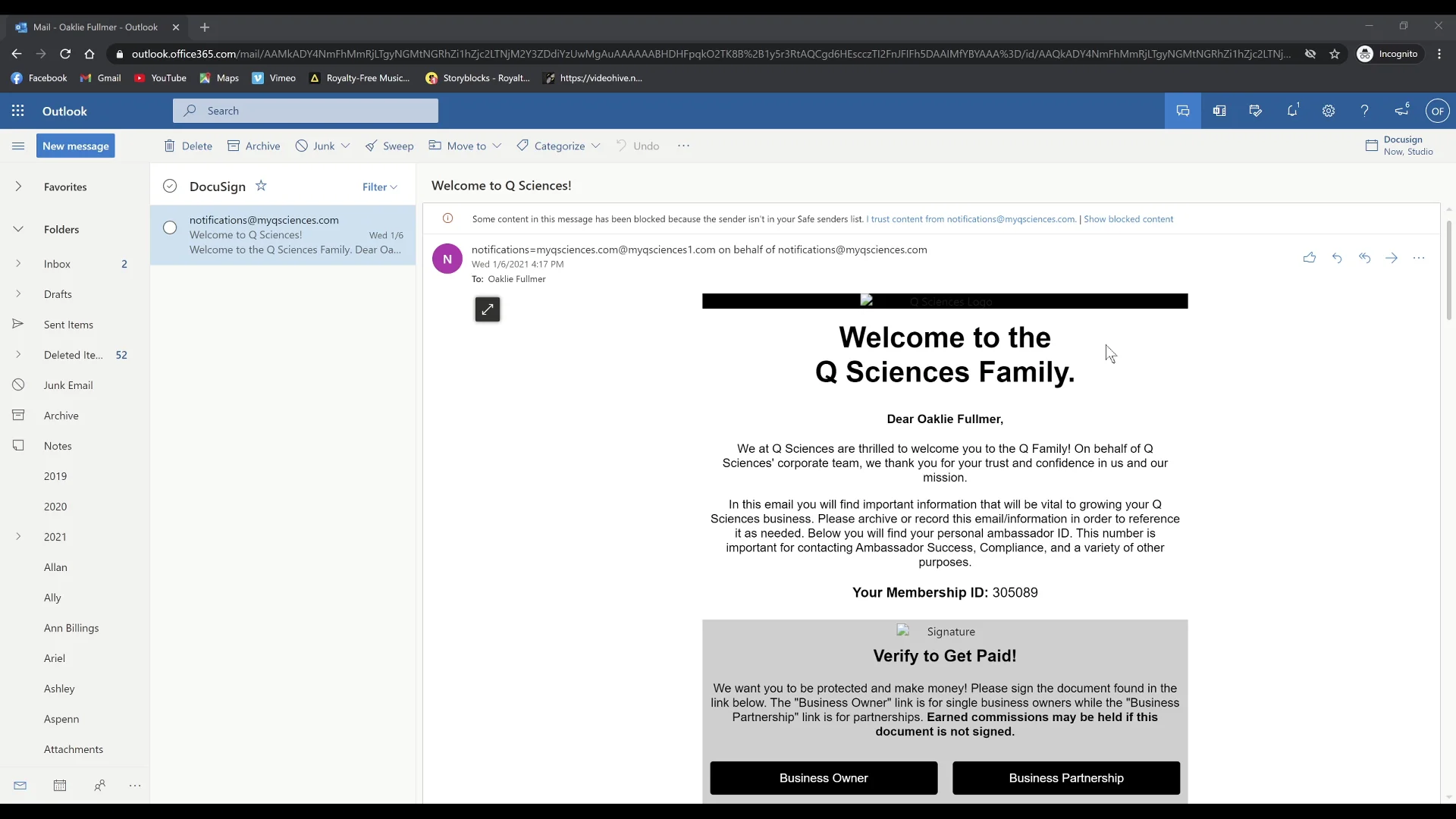Select all messages in DocuSign folder

click(x=170, y=187)
